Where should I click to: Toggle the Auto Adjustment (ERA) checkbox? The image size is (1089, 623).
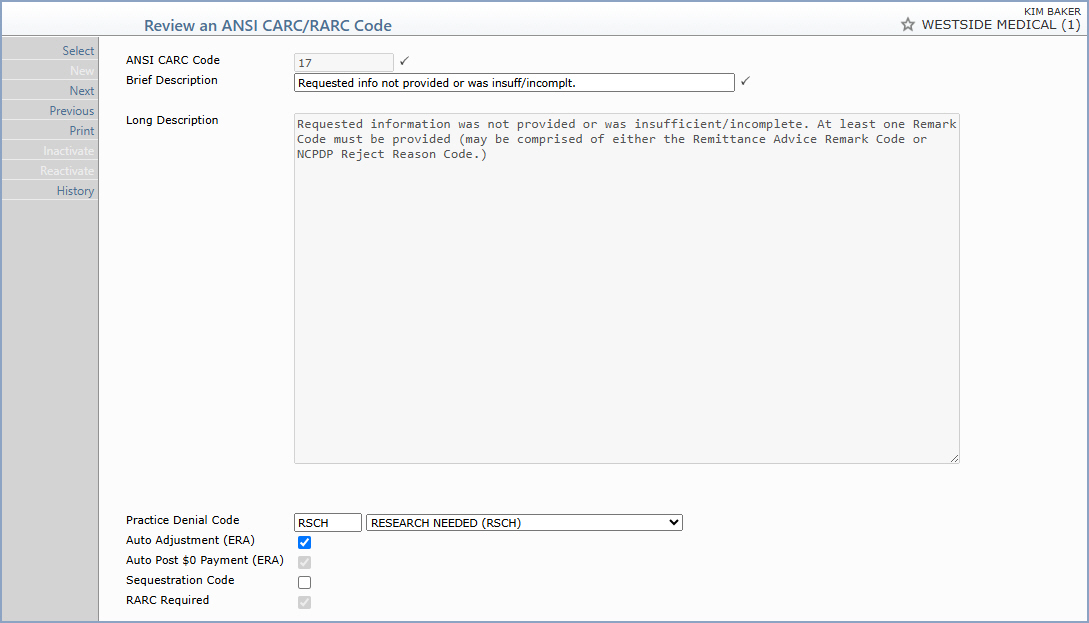tap(304, 542)
